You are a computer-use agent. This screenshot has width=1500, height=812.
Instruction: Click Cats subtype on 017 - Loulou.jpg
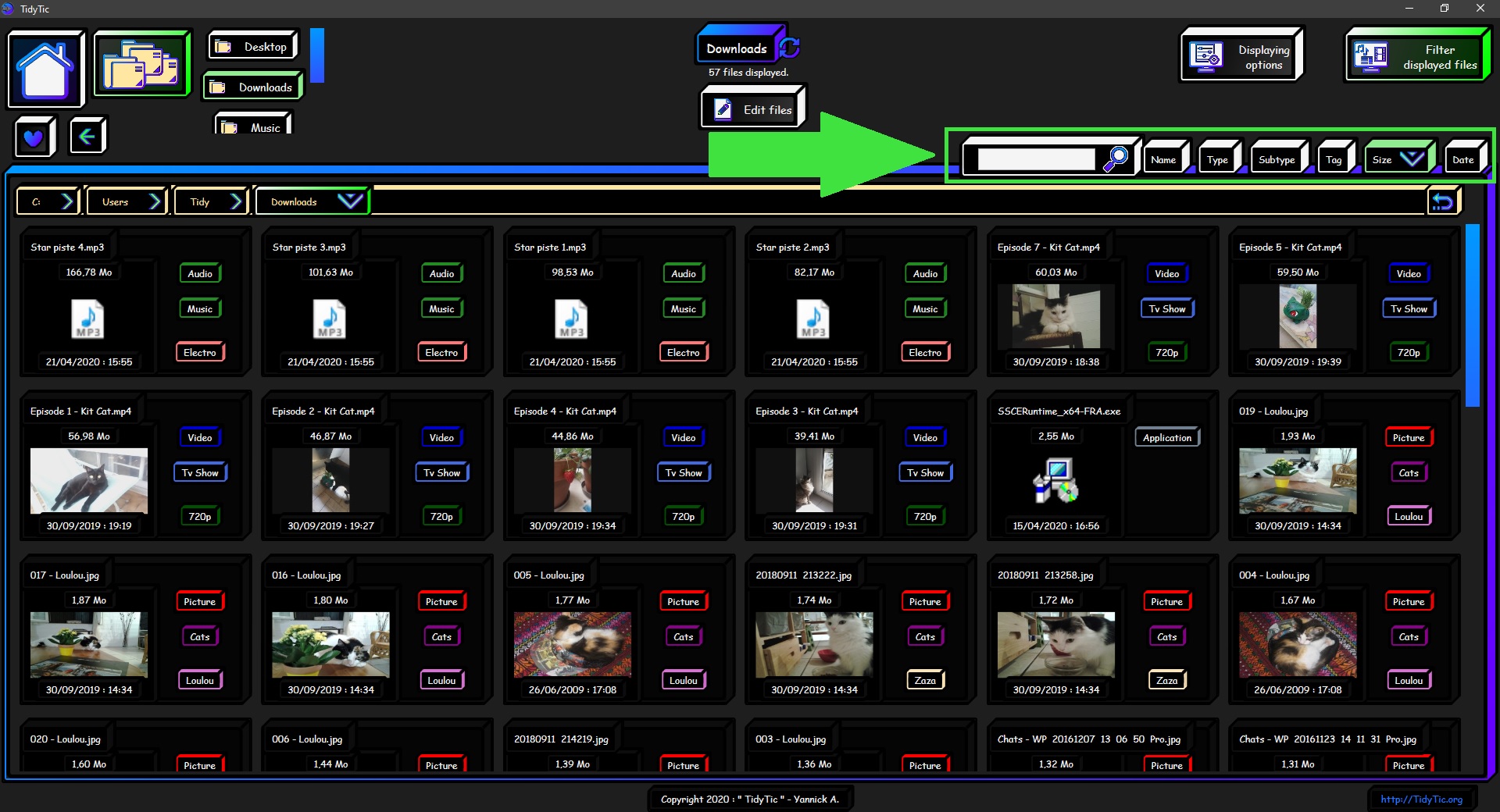[x=200, y=636]
